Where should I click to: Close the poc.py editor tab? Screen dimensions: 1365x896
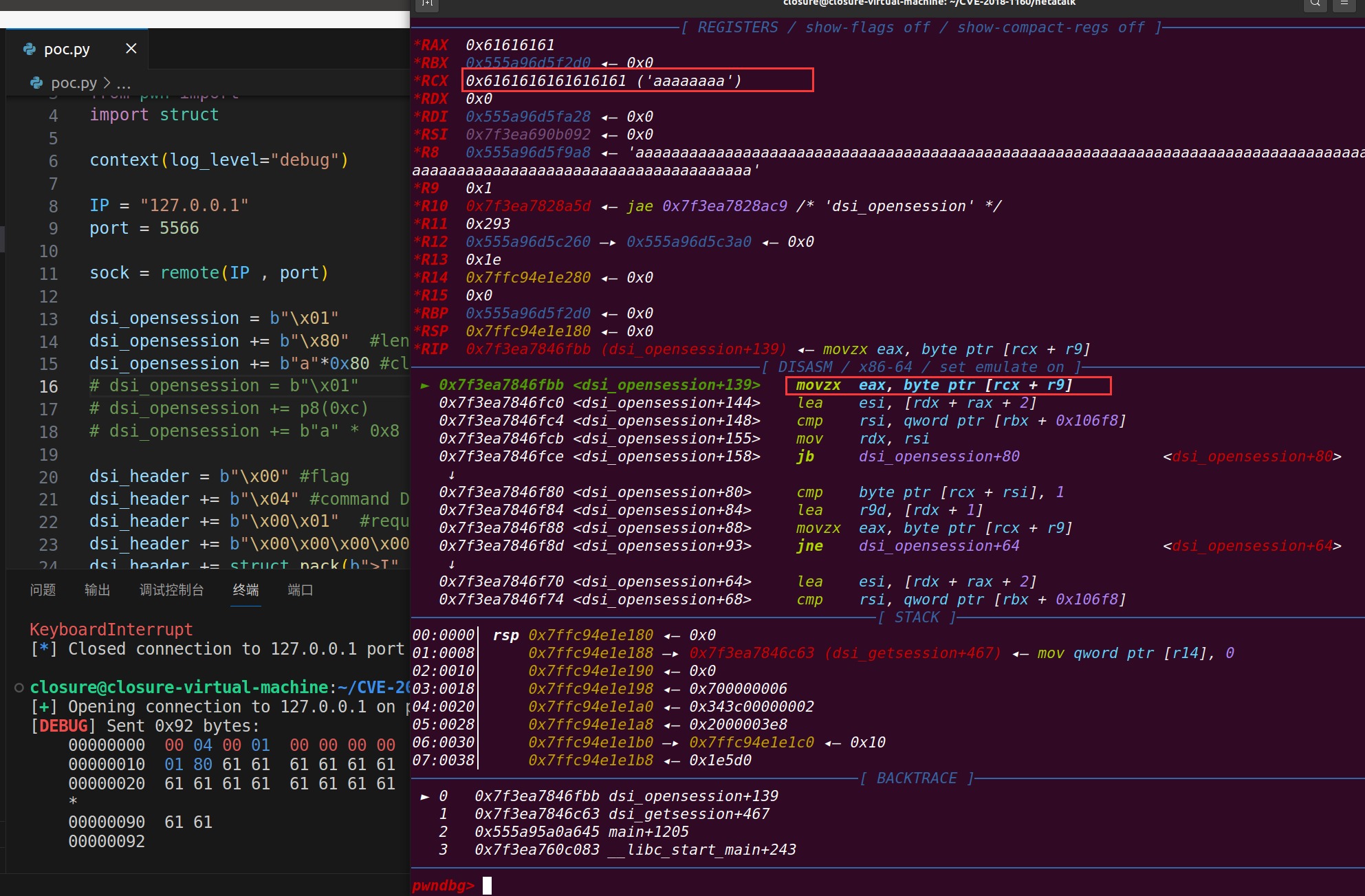[131, 49]
